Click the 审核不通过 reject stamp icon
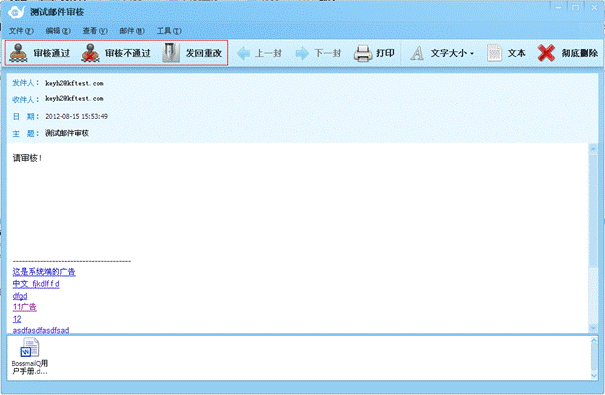The width and height of the screenshot is (605, 395). pyautogui.click(x=90, y=53)
